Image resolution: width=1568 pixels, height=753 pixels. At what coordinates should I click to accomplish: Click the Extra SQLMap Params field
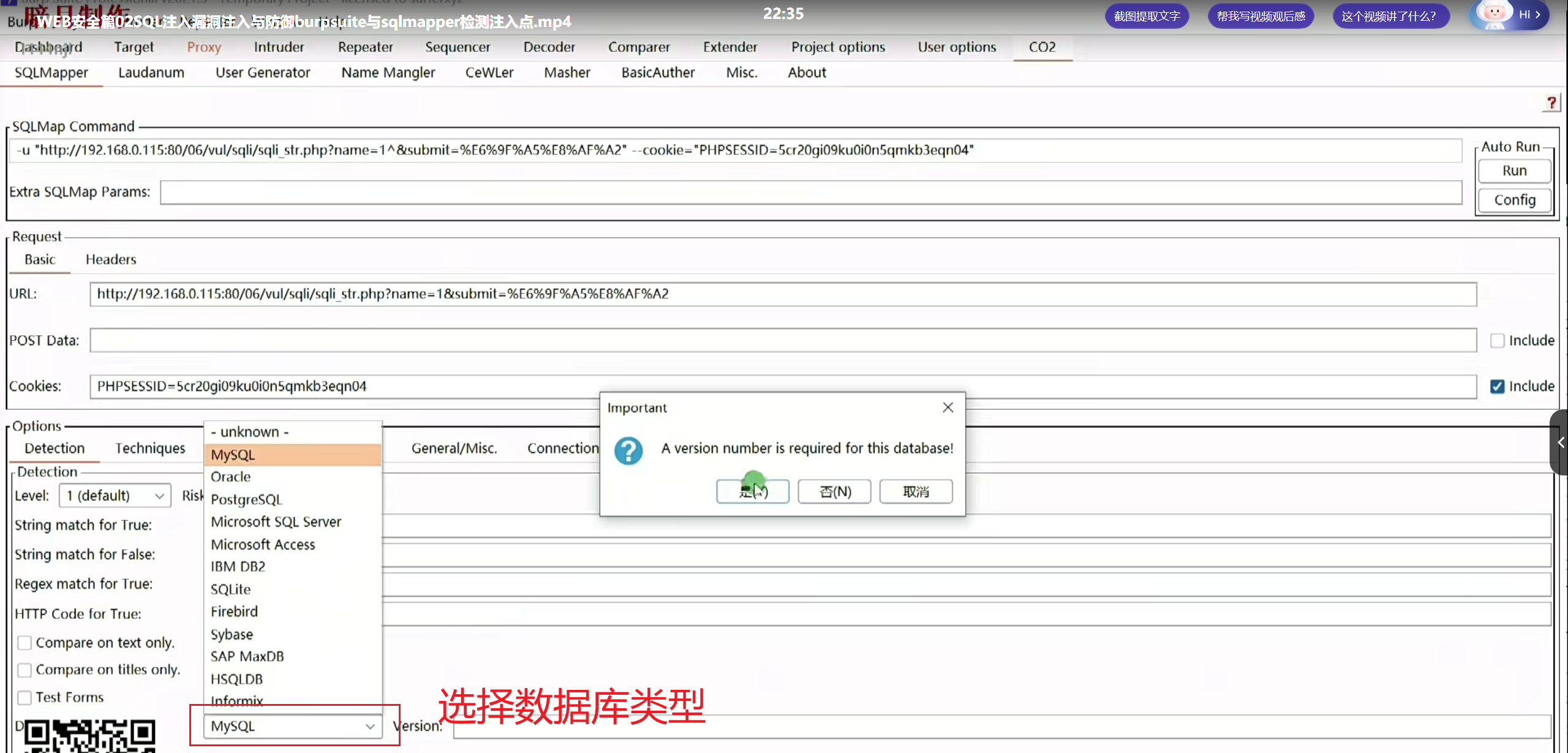tap(810, 192)
